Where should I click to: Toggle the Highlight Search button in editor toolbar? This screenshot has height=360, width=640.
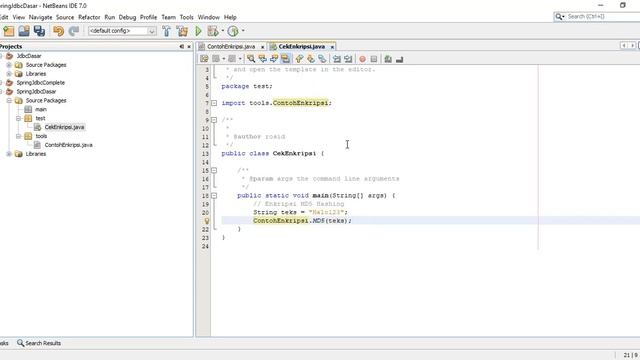285,59
